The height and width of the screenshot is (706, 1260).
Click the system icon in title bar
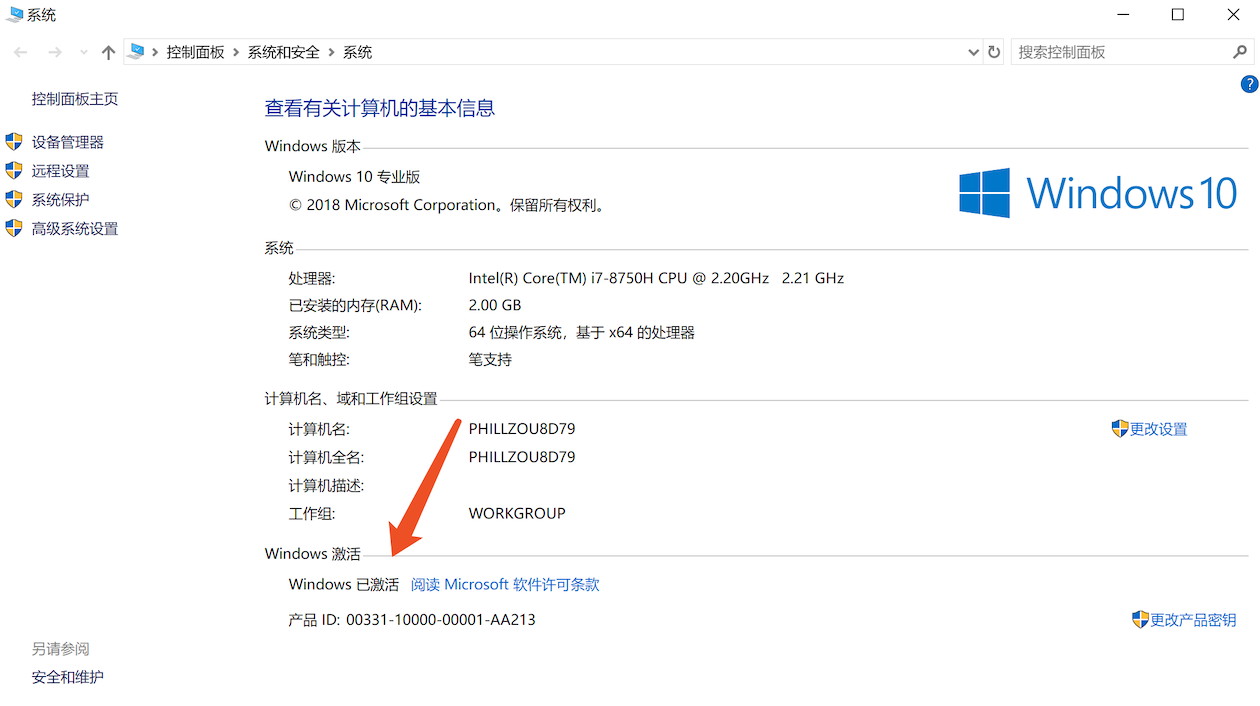(x=14, y=14)
